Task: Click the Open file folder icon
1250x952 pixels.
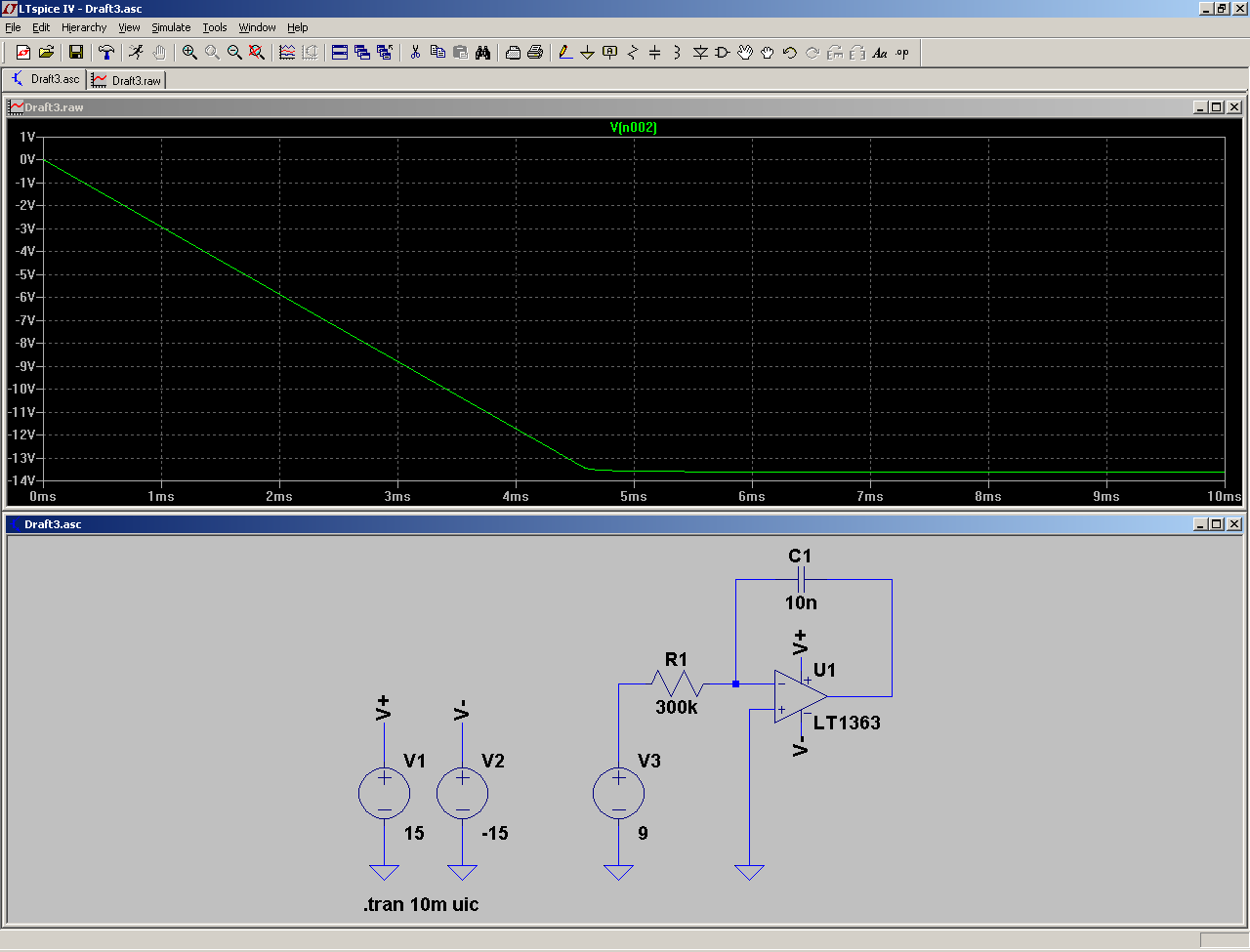Action: click(x=46, y=53)
